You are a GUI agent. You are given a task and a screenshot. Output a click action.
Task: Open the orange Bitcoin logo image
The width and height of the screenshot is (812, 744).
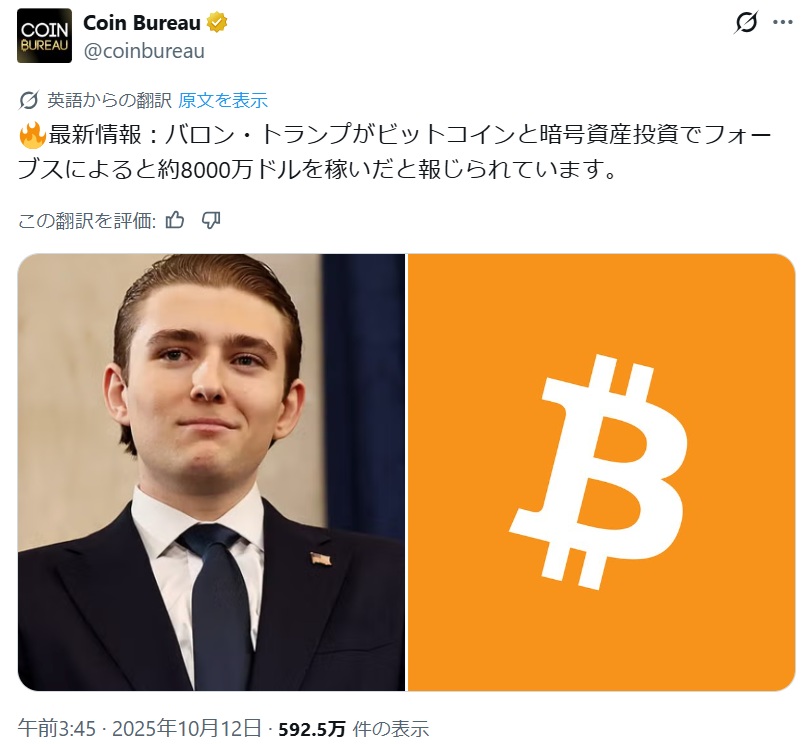click(x=602, y=472)
